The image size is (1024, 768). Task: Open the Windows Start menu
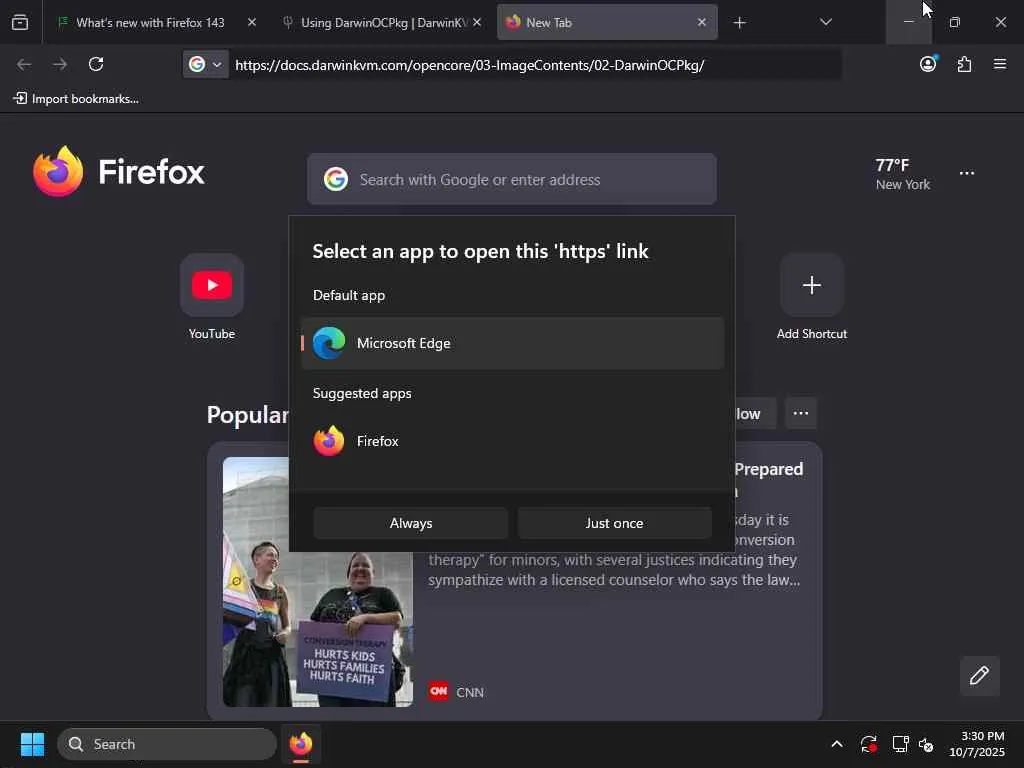coord(32,744)
